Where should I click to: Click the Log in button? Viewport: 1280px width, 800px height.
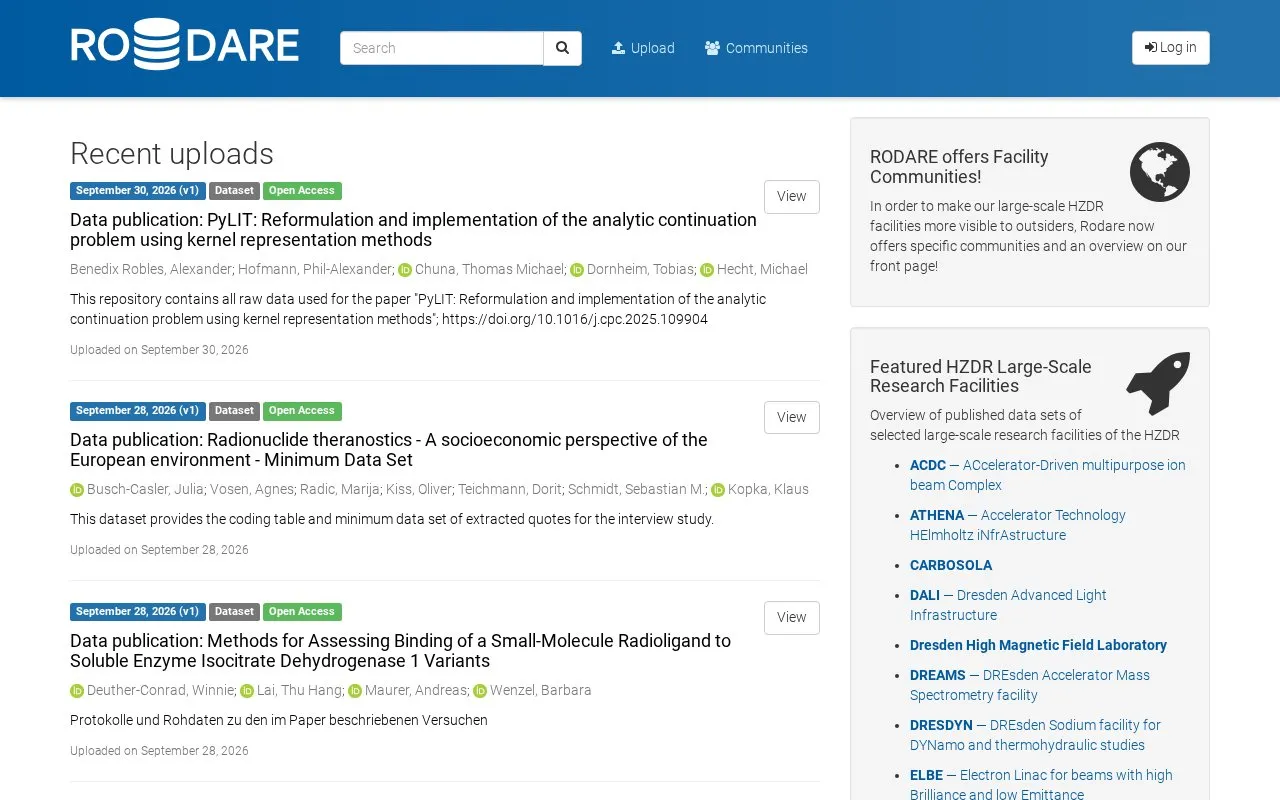point(1171,48)
